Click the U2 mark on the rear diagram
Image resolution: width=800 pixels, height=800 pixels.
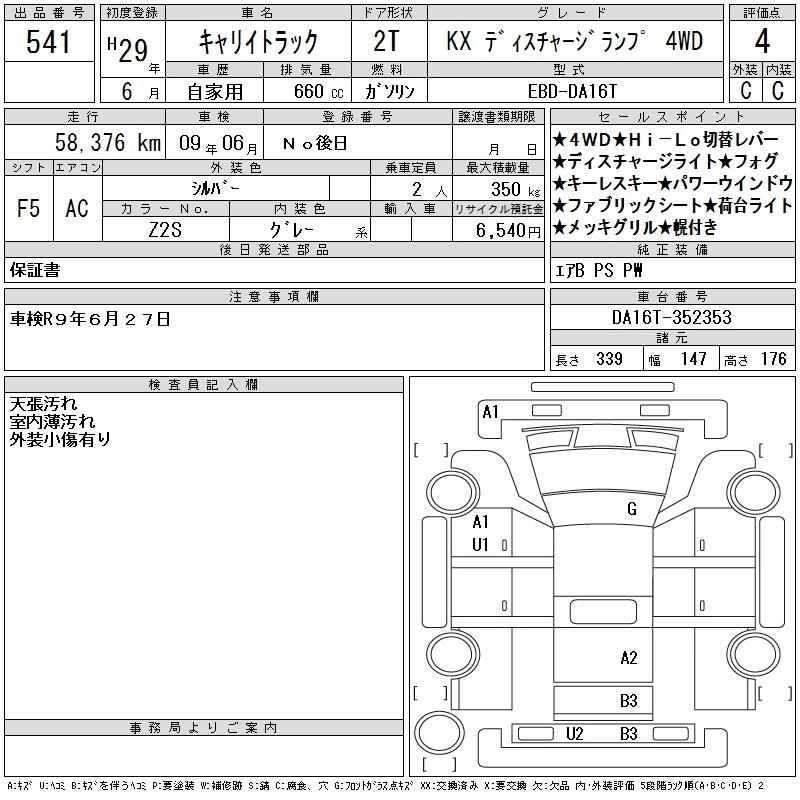[574, 734]
